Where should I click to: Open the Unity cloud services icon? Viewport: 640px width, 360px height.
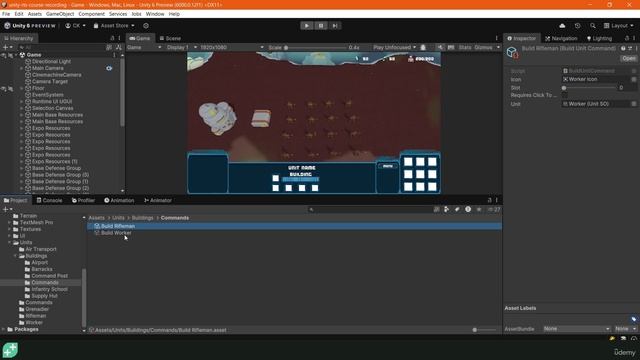(562, 26)
